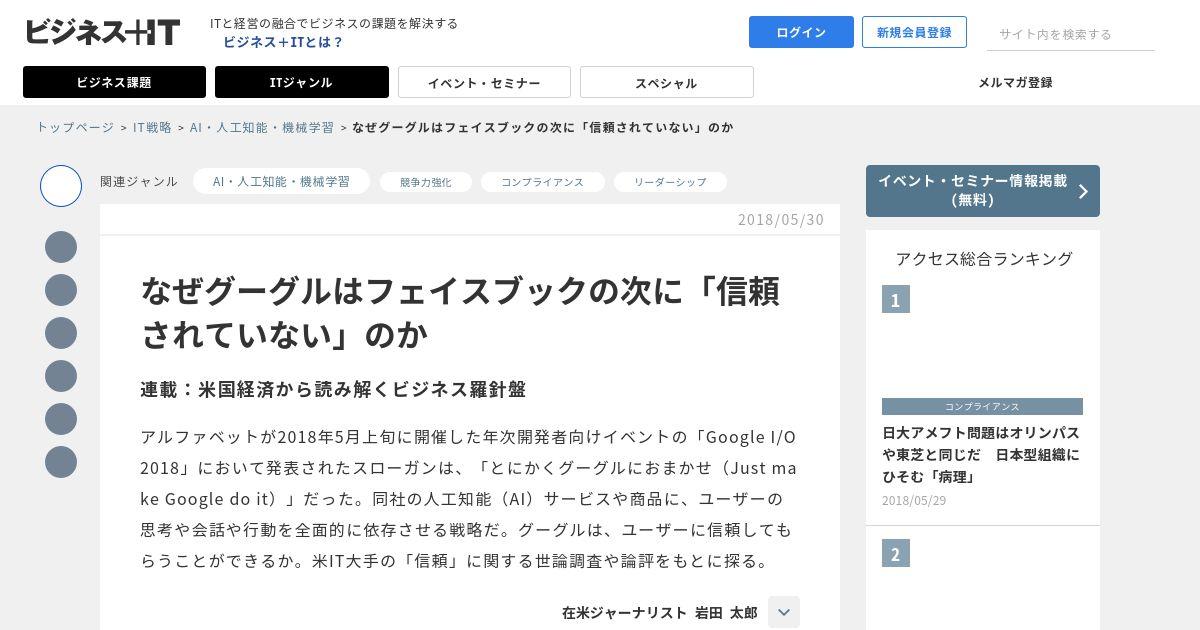This screenshot has height=630, width=1200.
Task: Click the ビジネス+IT site logo
Action: coord(102,32)
